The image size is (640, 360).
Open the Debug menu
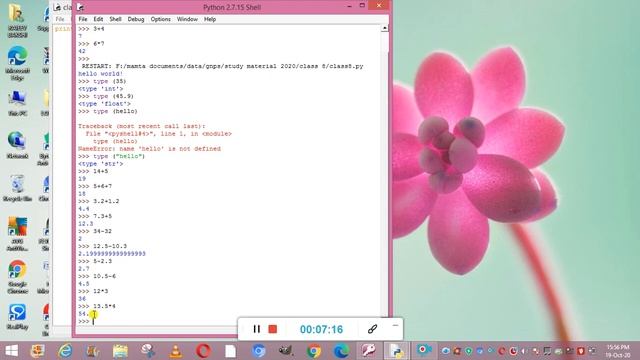(136, 19)
